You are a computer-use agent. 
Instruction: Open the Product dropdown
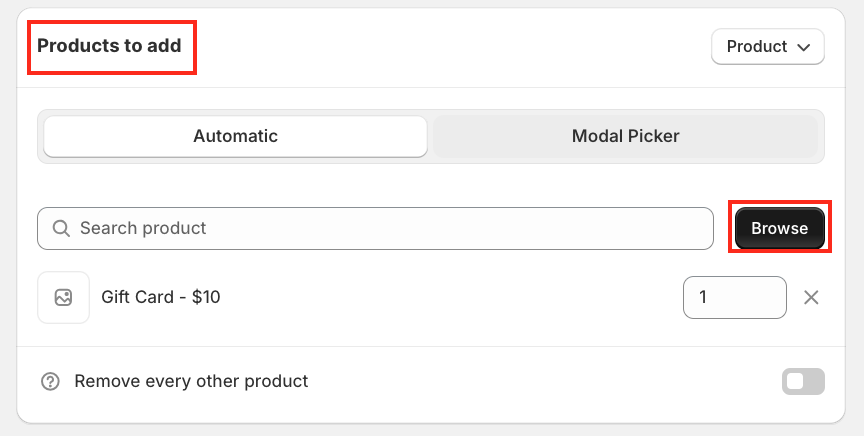767,47
